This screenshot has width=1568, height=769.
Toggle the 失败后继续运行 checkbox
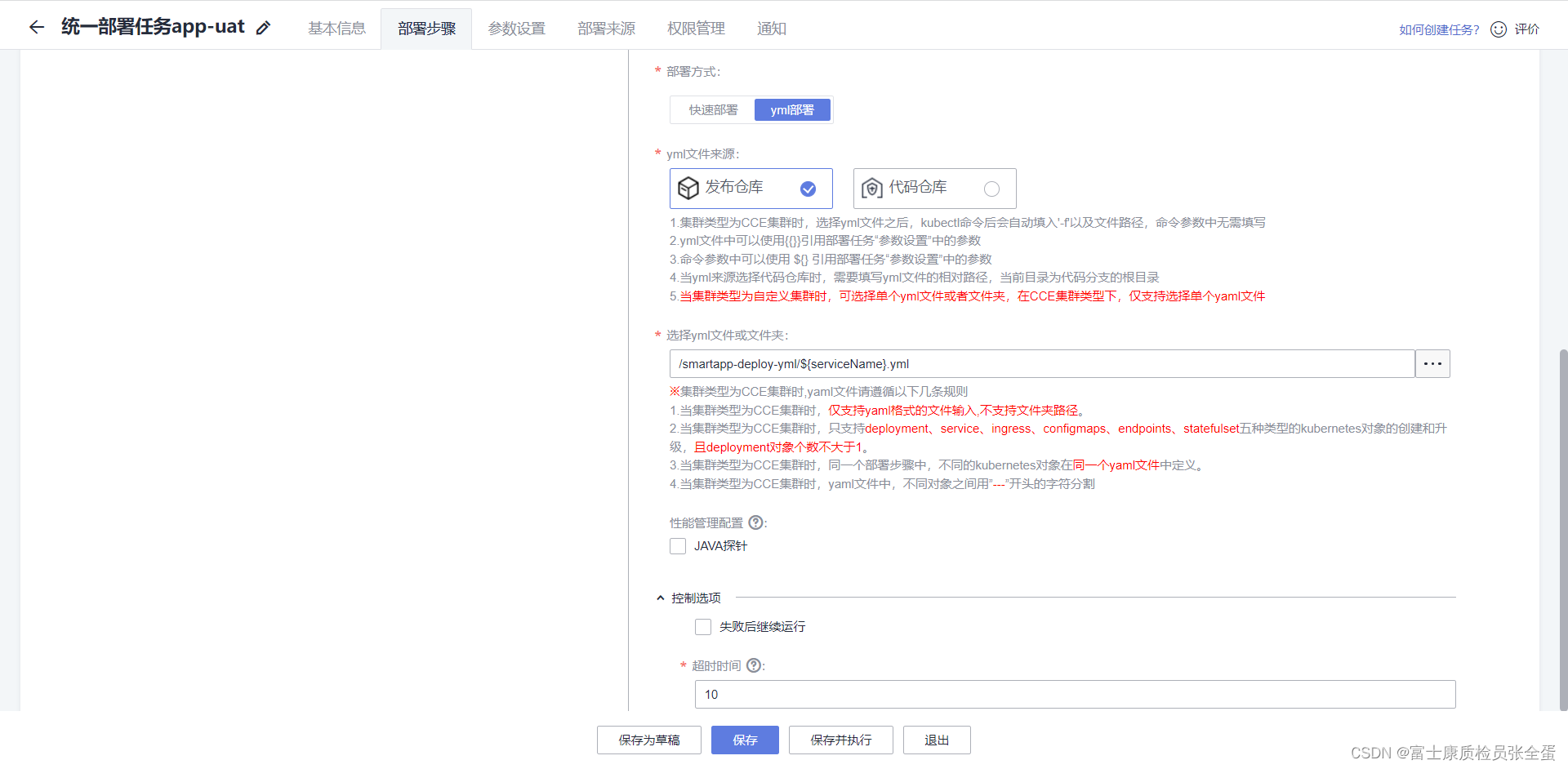point(703,627)
